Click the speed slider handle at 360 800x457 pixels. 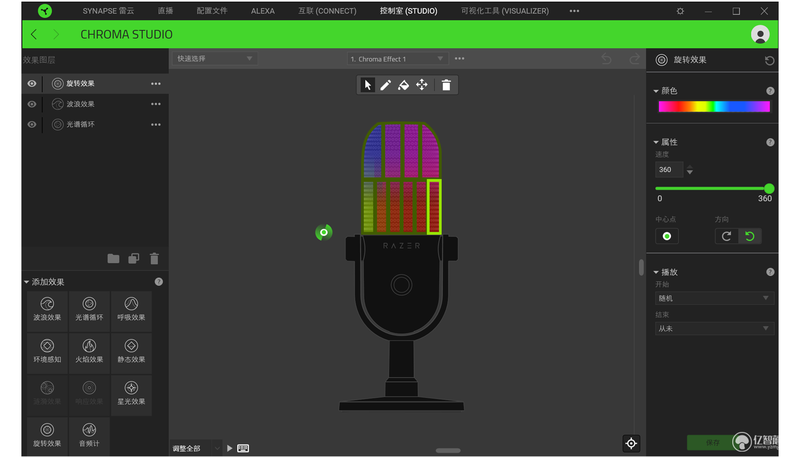tap(769, 189)
